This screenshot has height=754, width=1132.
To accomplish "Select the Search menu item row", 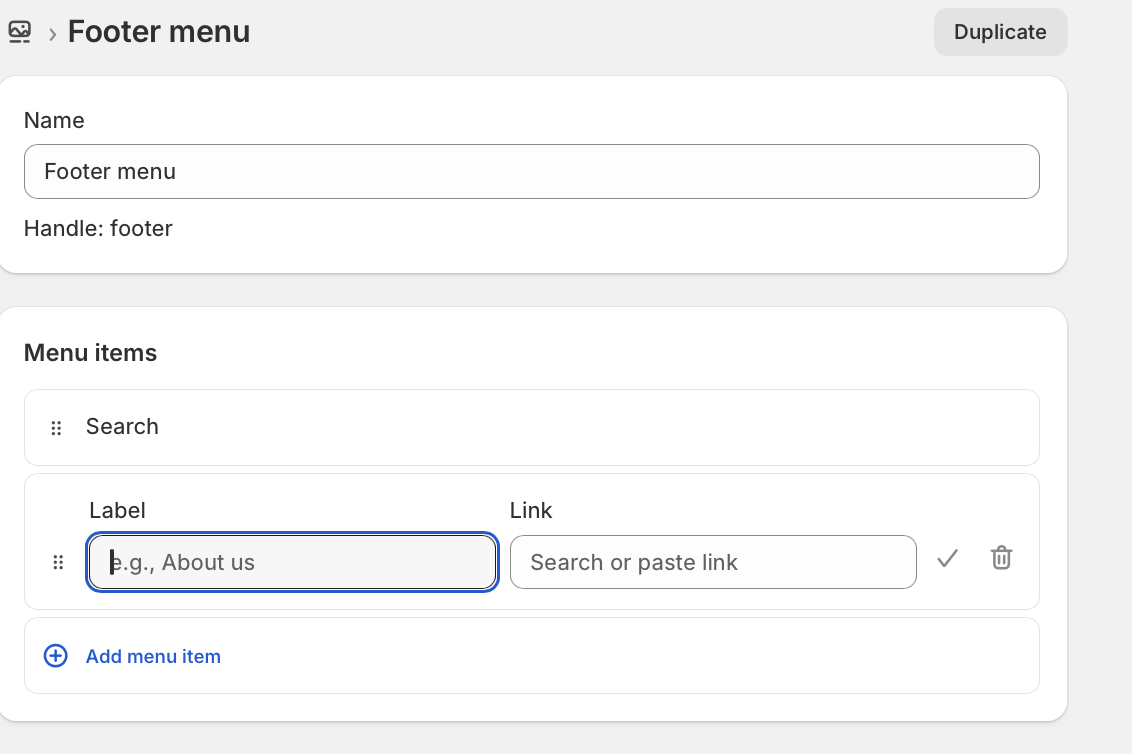I will [x=531, y=427].
